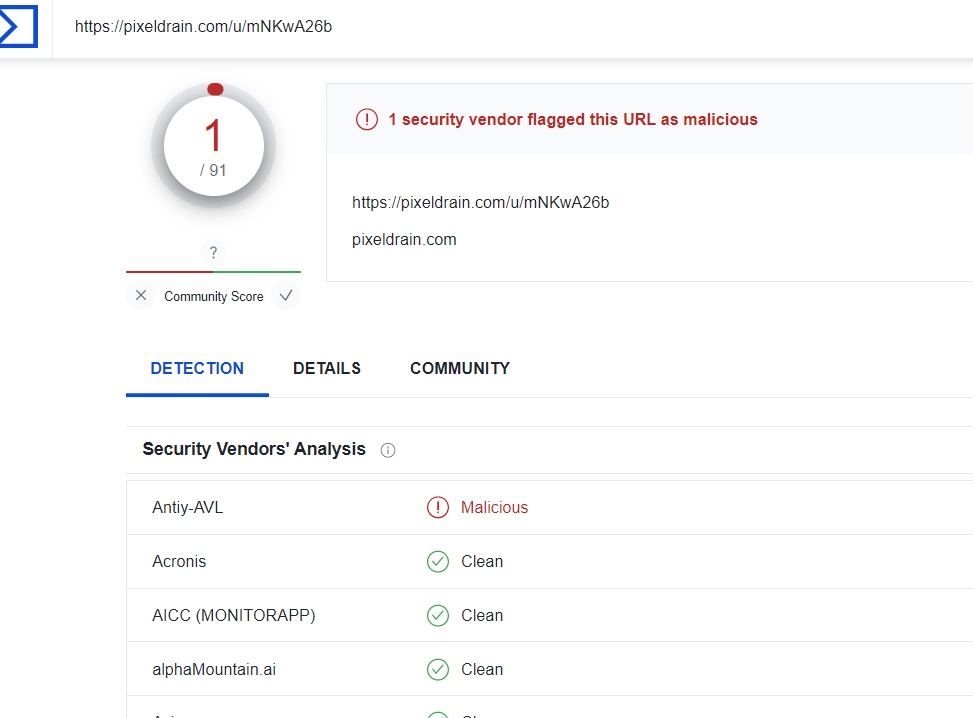
Task: Switch to the DETAILS tab
Action: [x=327, y=369]
